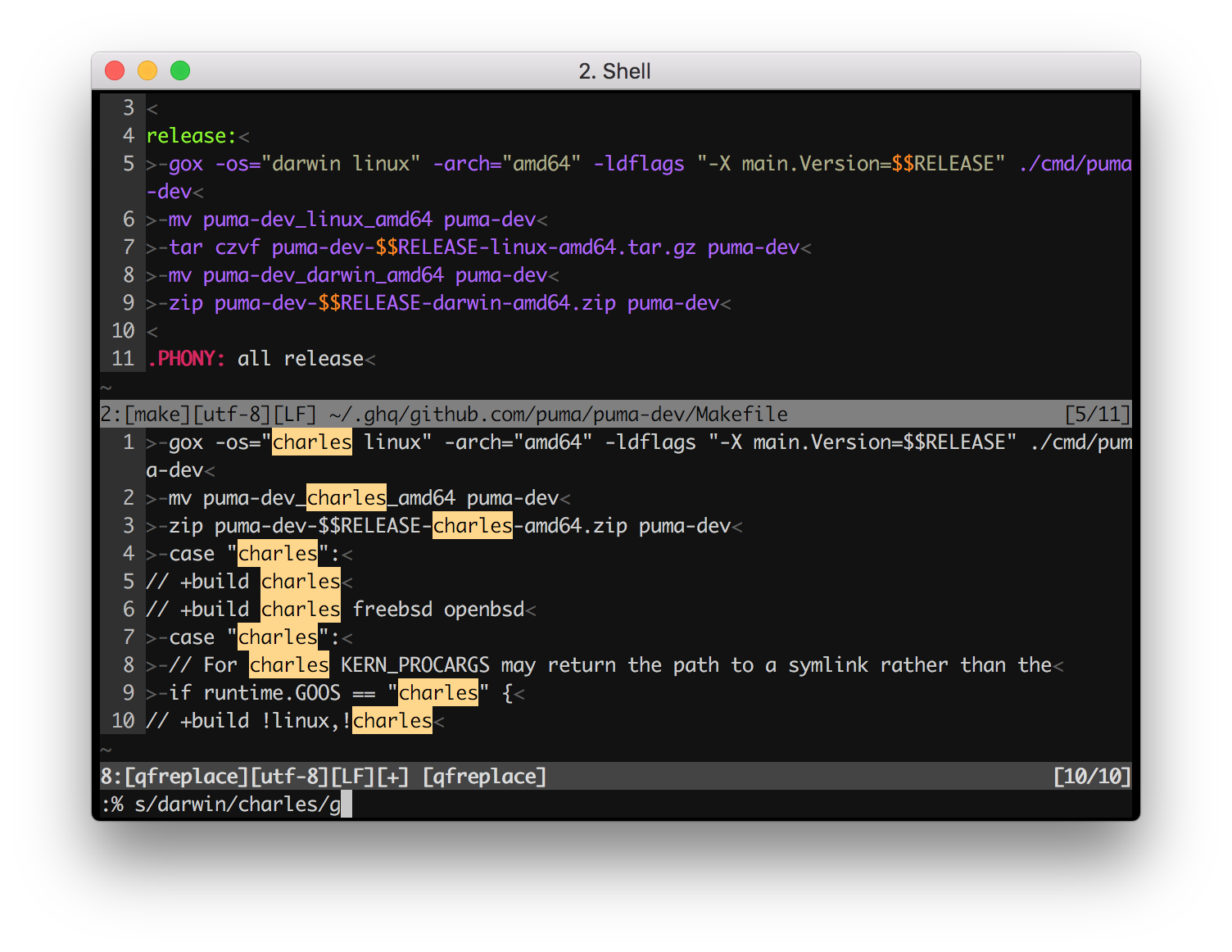Click the [5/11] position indicator
Screen dimensions: 1232x952
[1098, 415]
